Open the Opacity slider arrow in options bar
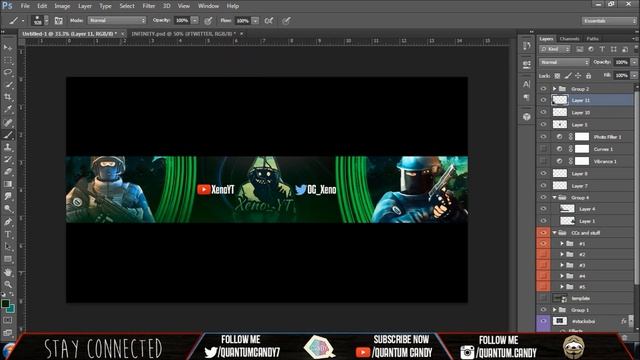640x360 pixels. [x=195, y=20]
